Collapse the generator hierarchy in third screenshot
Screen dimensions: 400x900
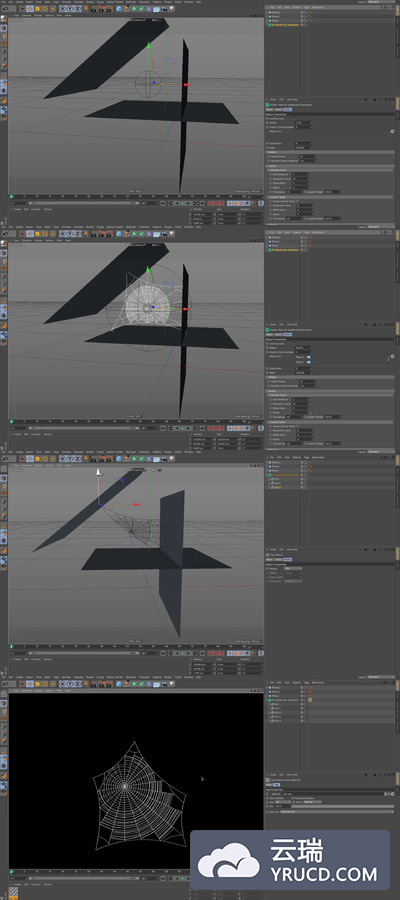[268, 475]
